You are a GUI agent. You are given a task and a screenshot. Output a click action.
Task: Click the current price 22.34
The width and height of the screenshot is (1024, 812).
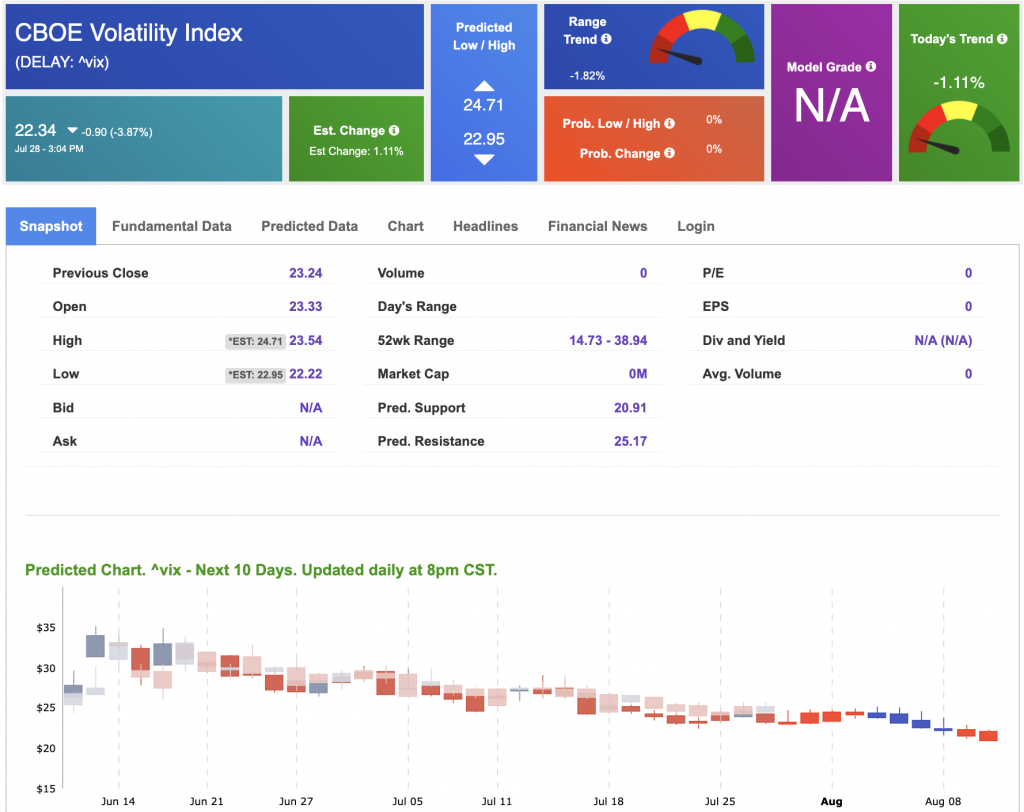[x=36, y=131]
